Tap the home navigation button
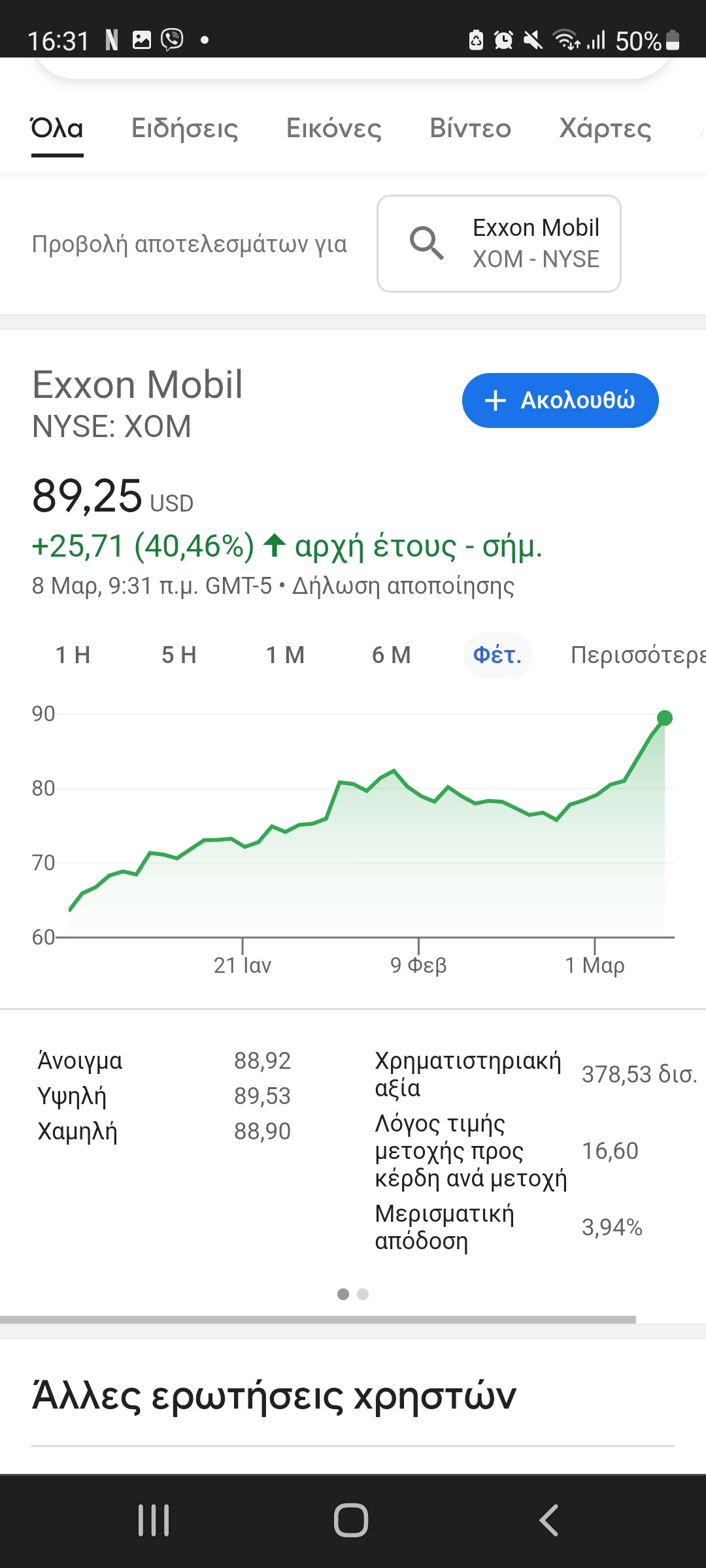The image size is (706, 1568). [x=351, y=1520]
